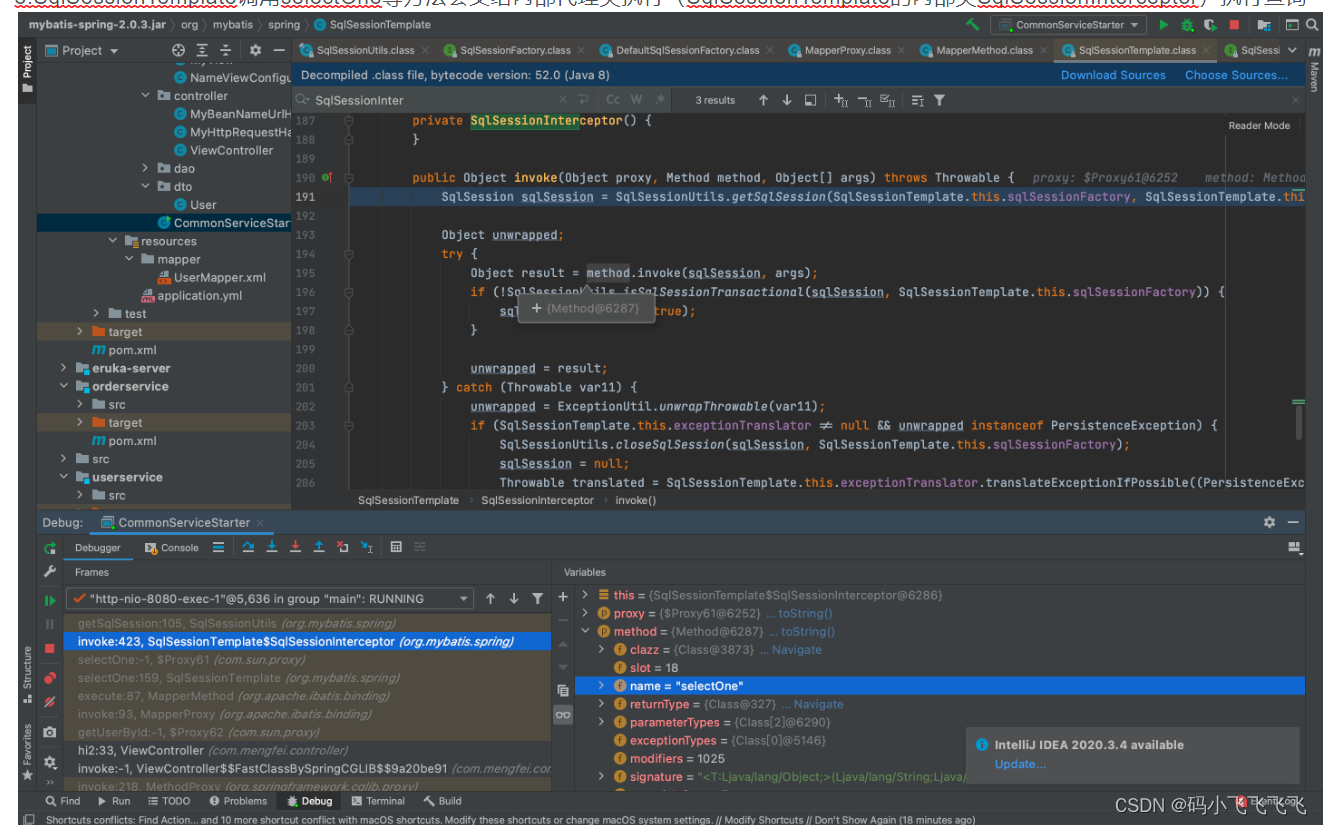Click Update link in IDEA notification

click(1020, 764)
